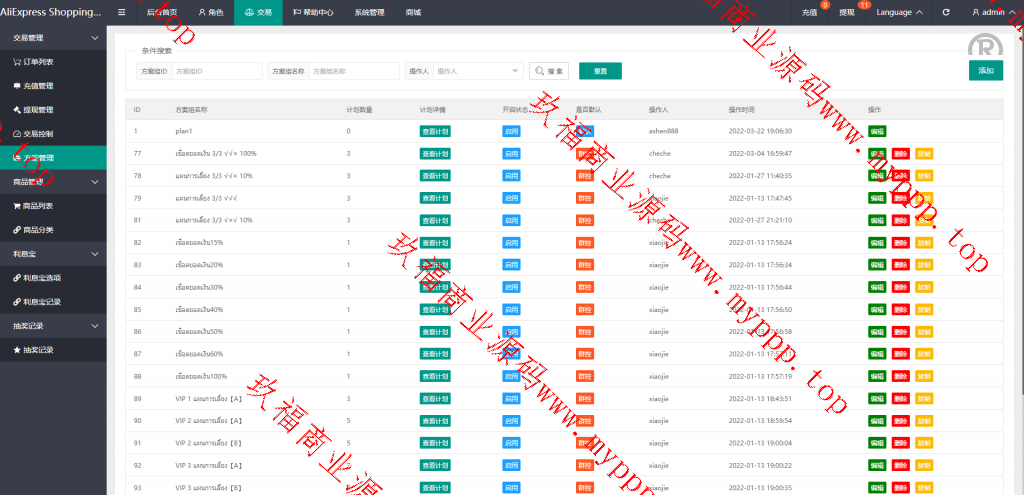Switch to the 角色 top tab

(x=210, y=12)
